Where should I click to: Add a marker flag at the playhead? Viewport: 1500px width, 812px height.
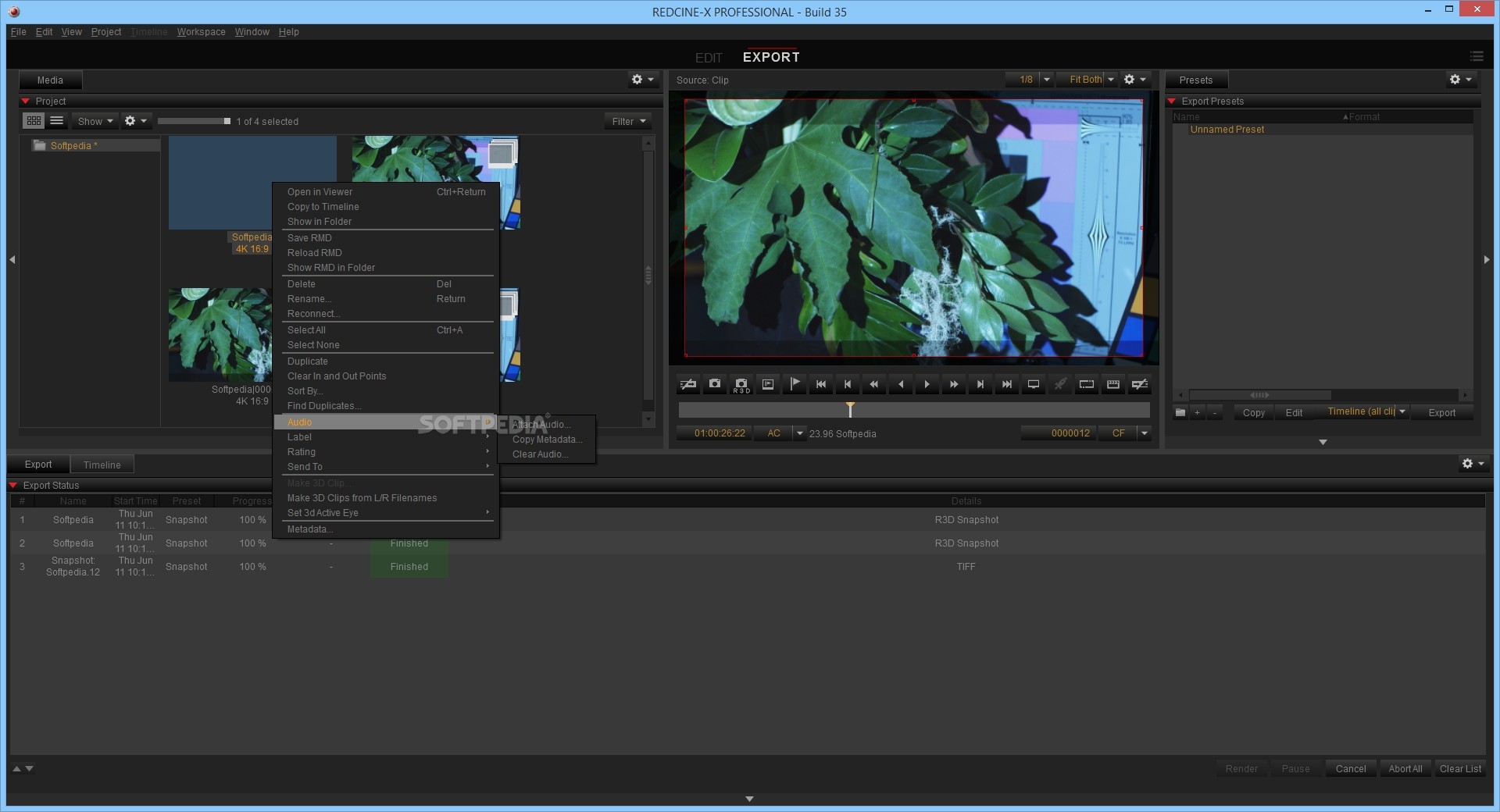(x=795, y=384)
